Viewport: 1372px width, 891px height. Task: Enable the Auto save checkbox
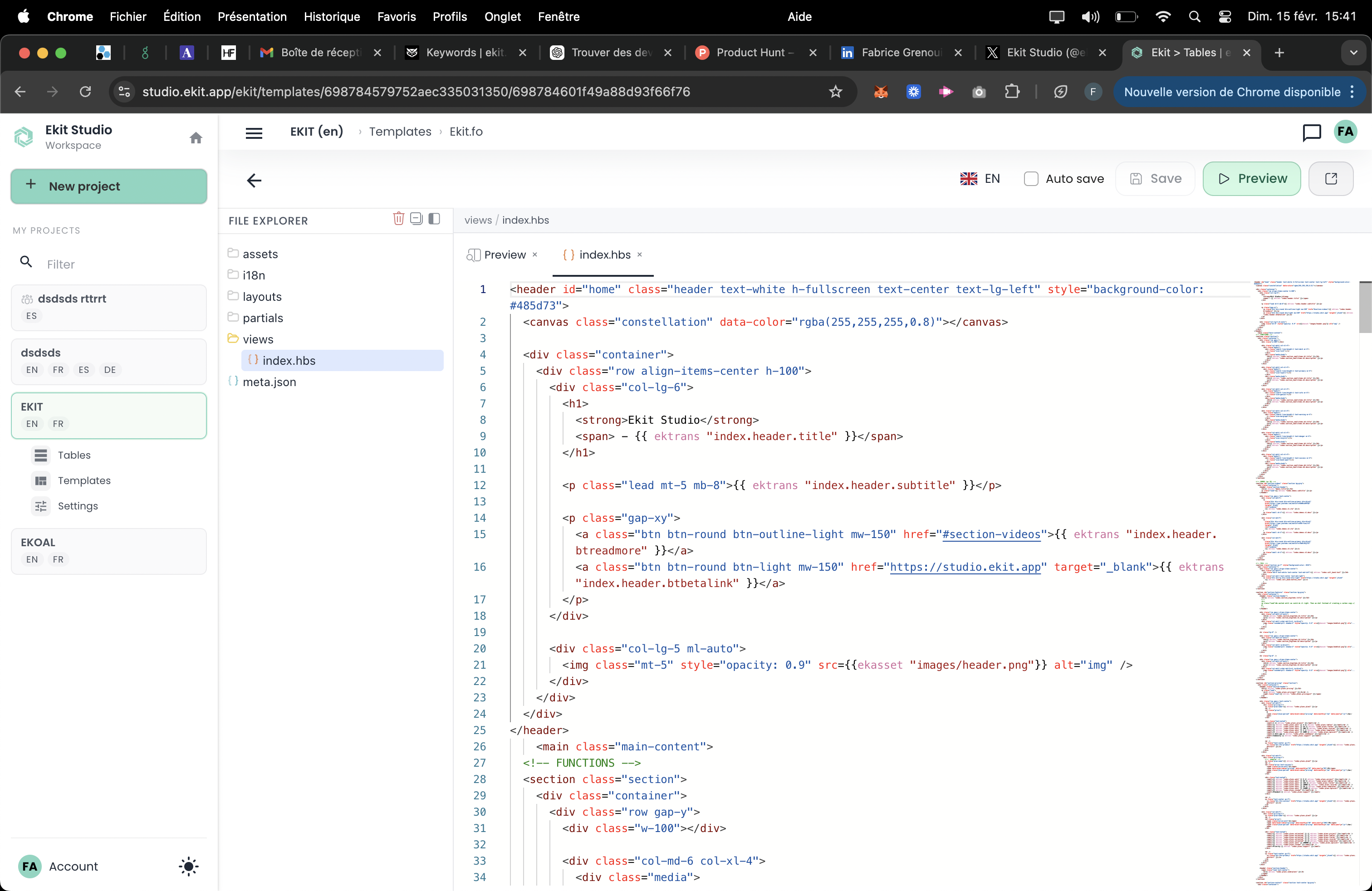point(1031,179)
